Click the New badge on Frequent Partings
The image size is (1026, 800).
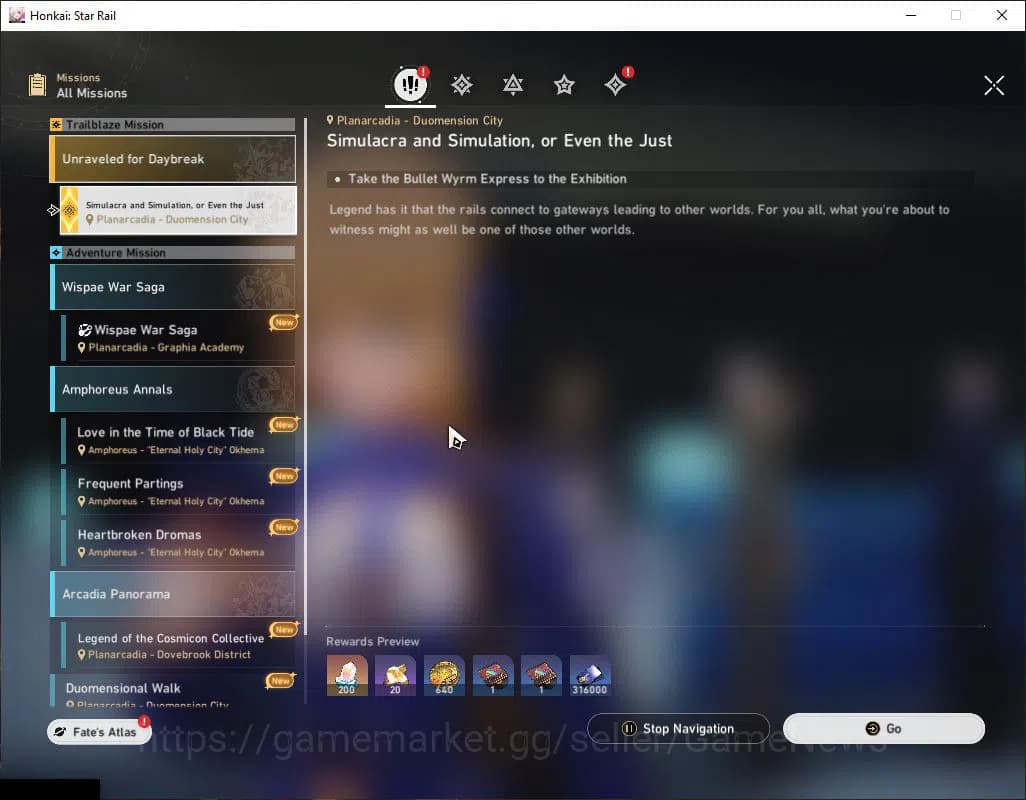(x=284, y=476)
